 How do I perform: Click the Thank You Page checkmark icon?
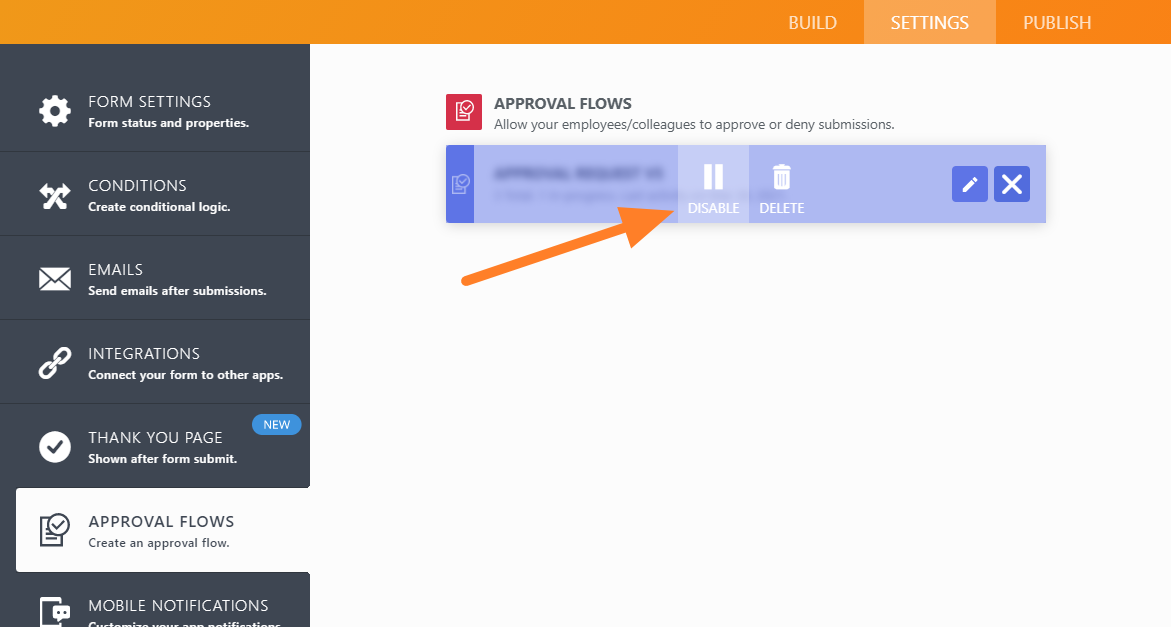(x=55, y=446)
